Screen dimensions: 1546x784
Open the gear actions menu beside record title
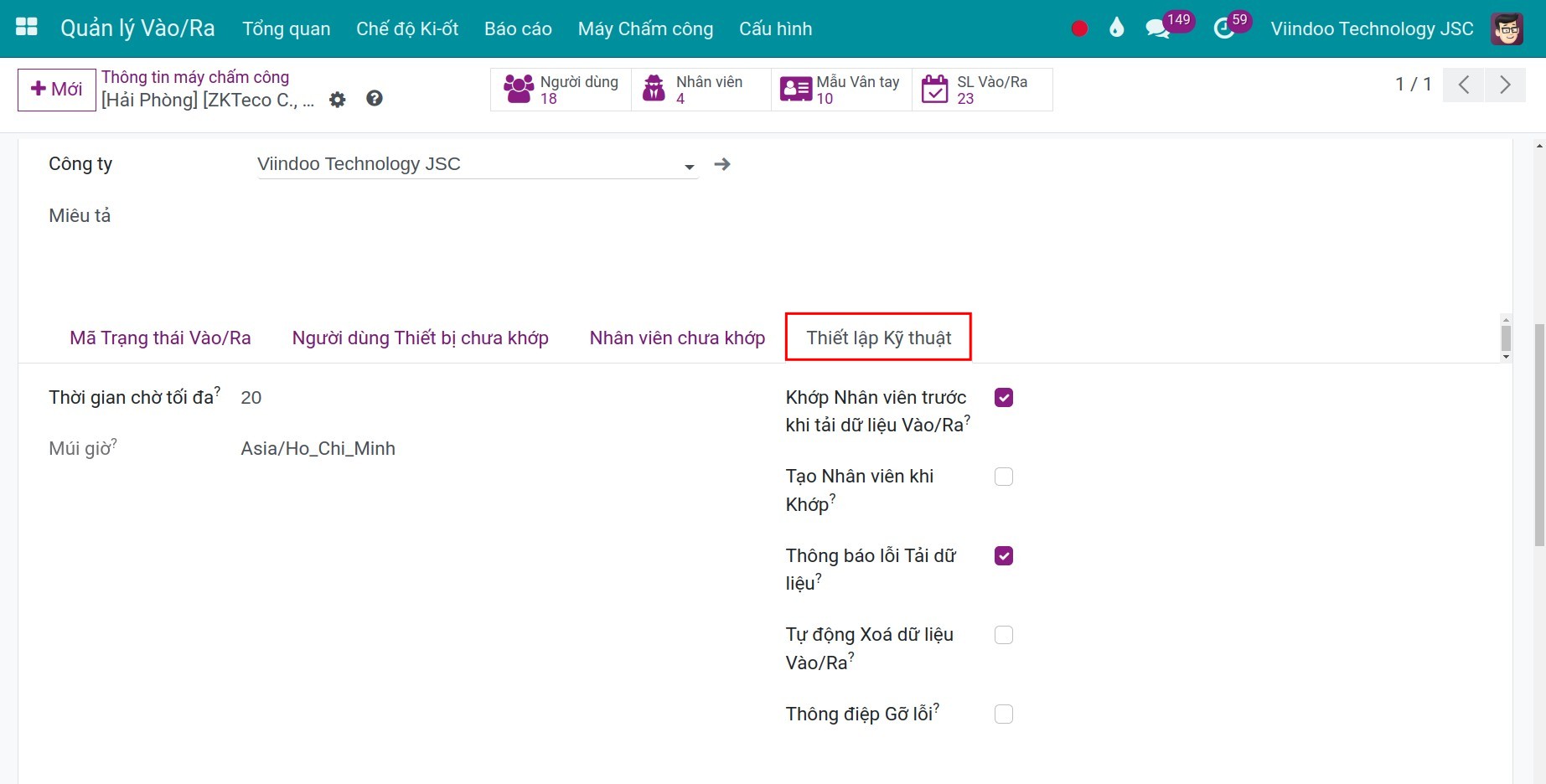[337, 100]
